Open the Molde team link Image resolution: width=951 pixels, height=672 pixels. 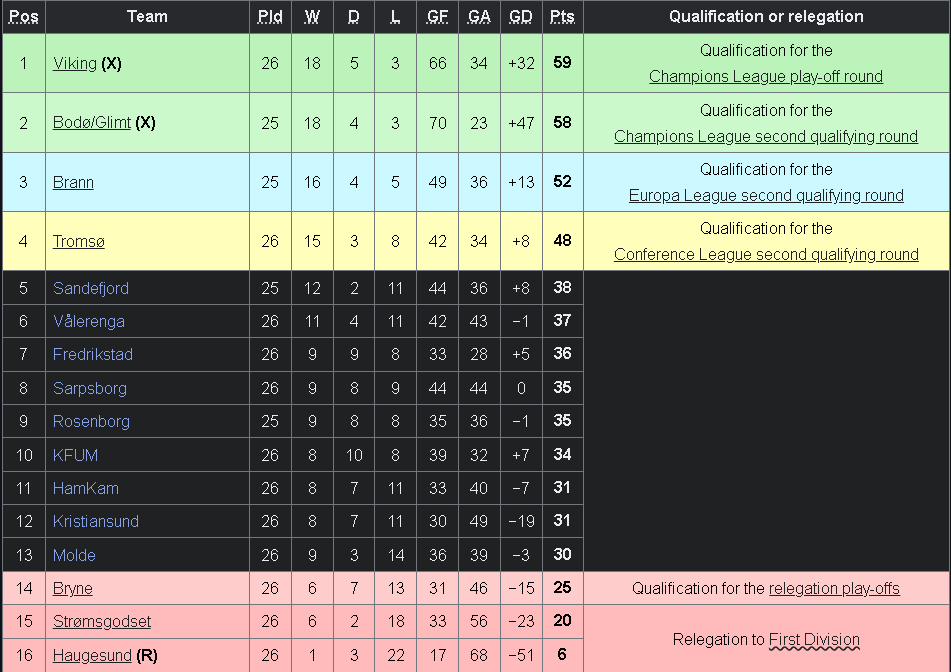[74, 555]
